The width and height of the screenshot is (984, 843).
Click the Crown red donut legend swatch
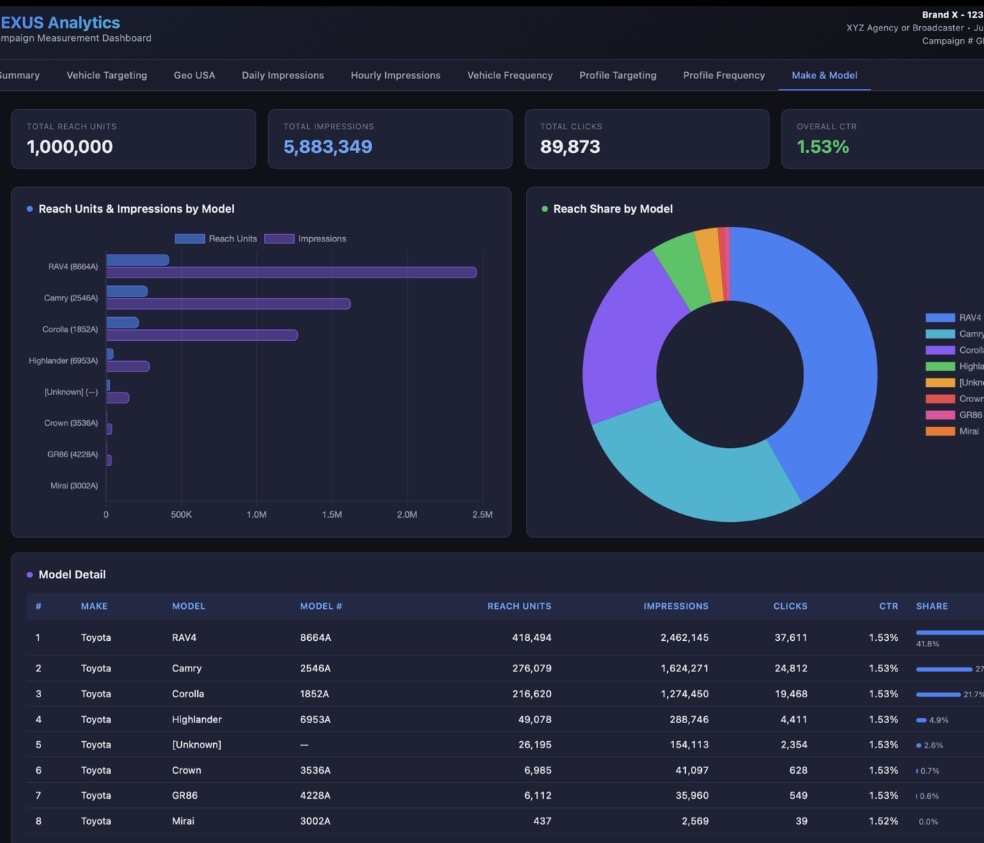coord(940,399)
